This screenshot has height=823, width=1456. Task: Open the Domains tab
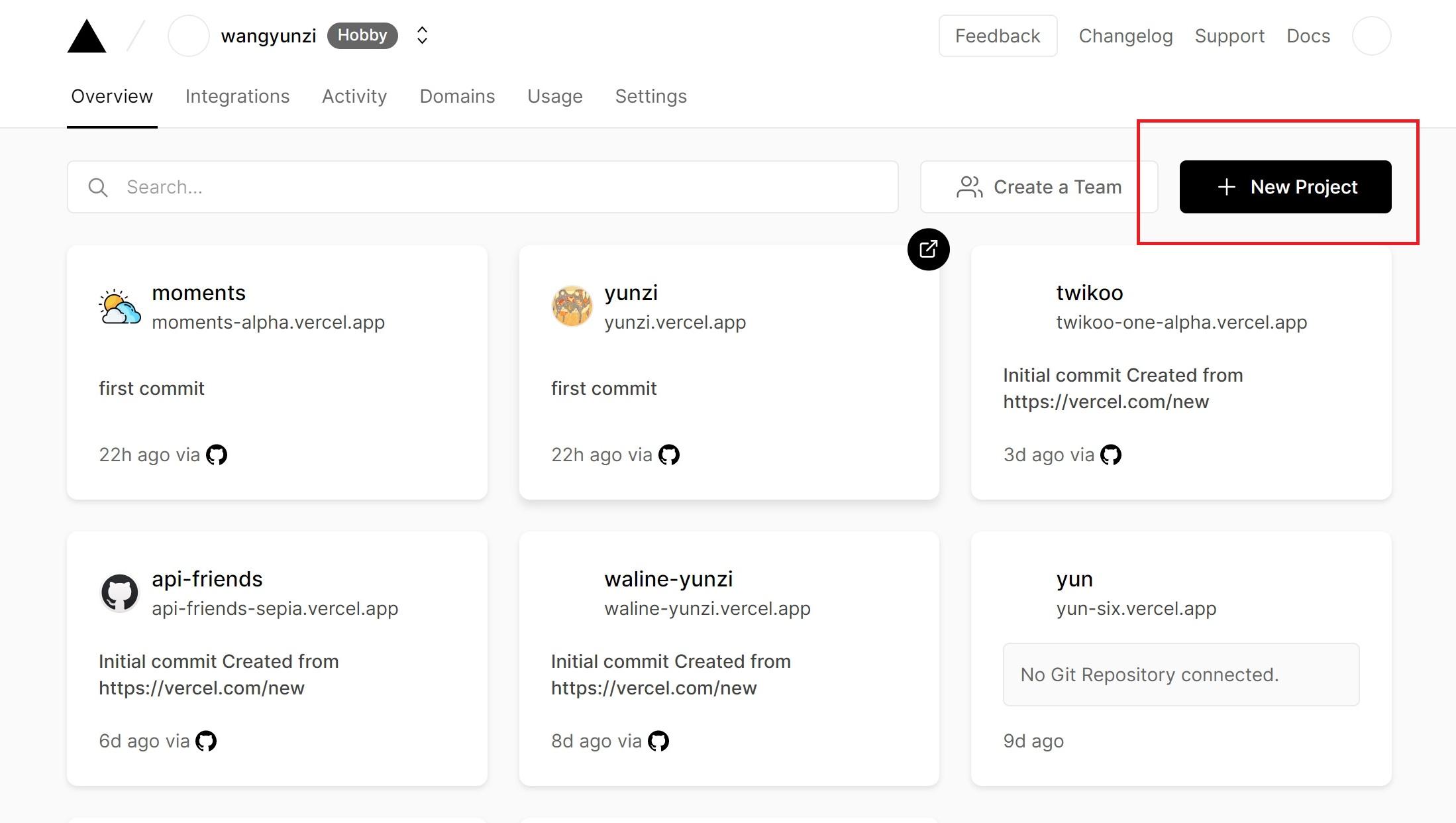point(457,96)
